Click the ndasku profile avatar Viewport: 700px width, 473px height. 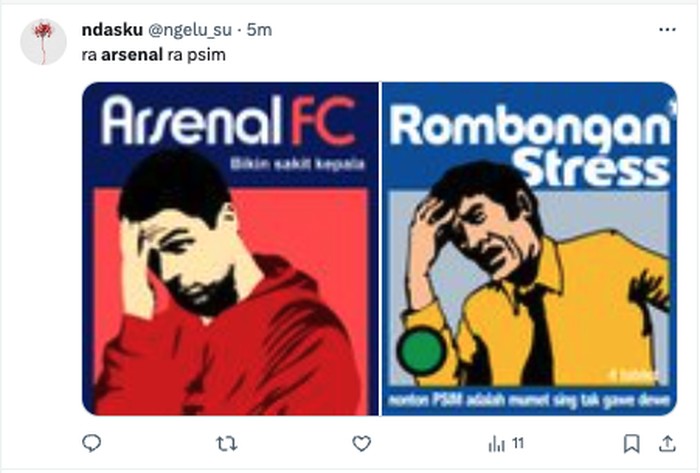pyautogui.click(x=43, y=41)
